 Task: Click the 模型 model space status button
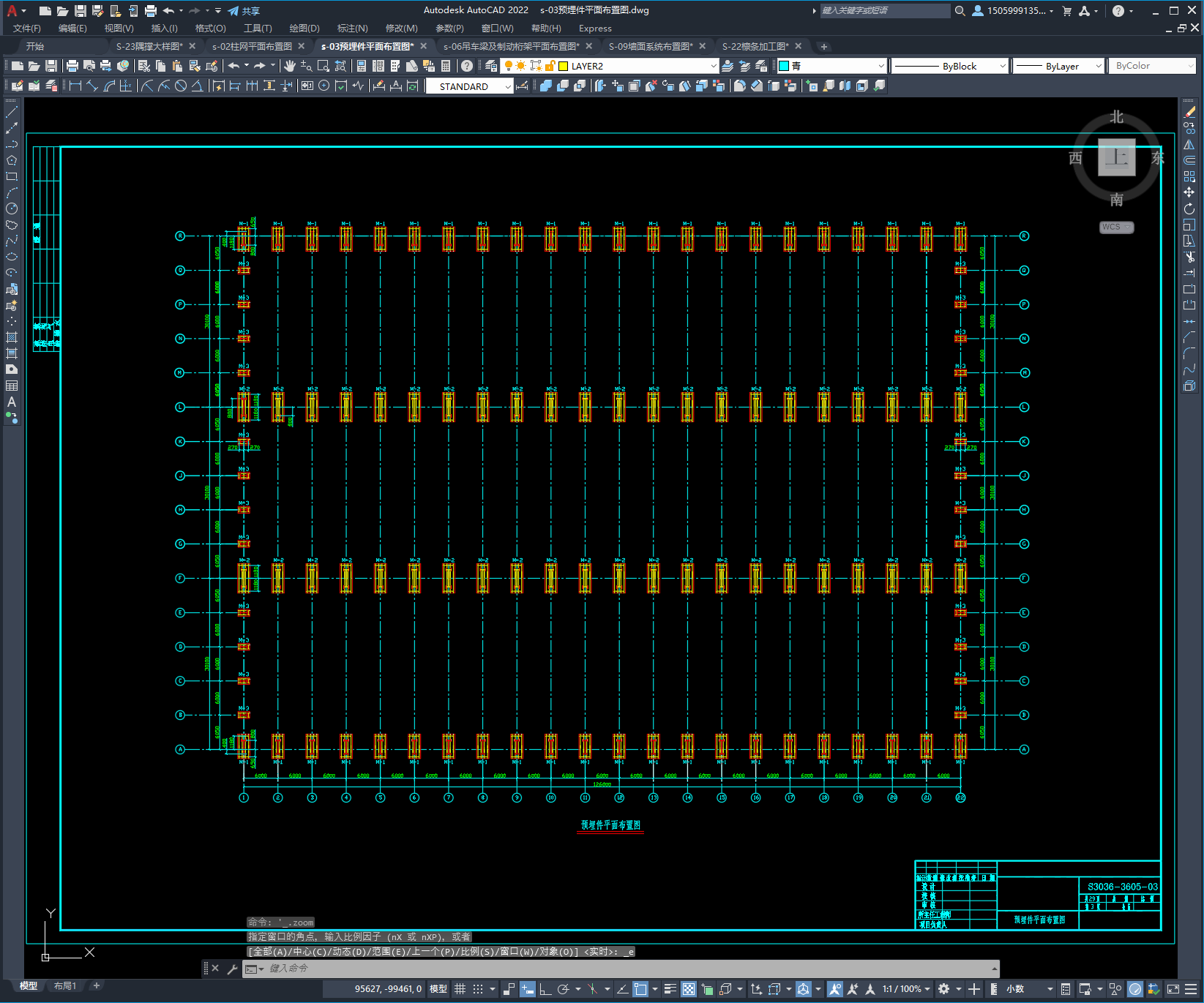pos(438,989)
